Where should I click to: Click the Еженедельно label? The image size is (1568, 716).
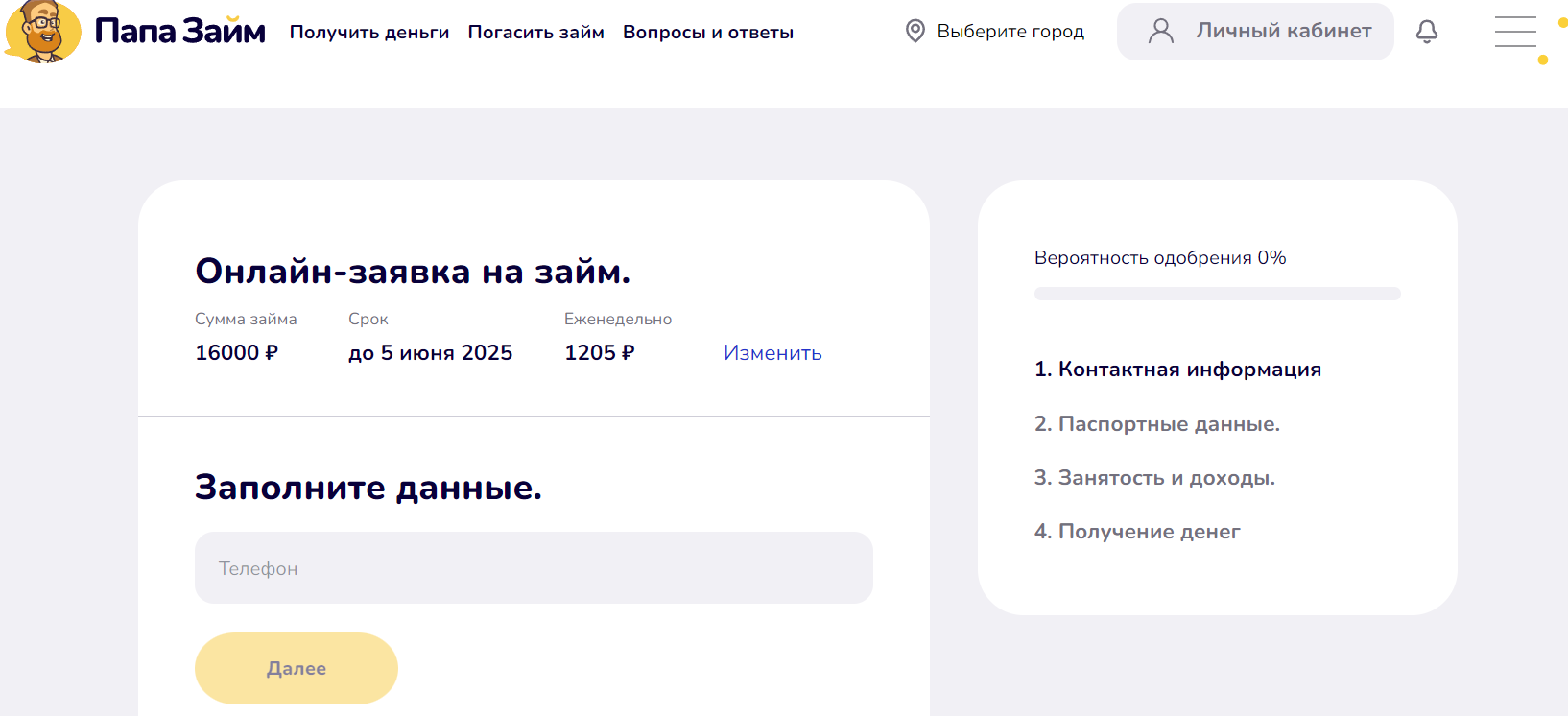pyautogui.click(x=618, y=319)
